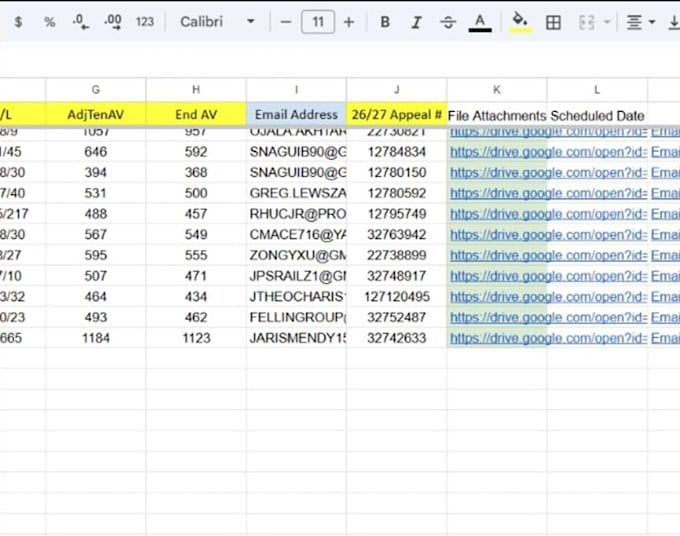Select the email cell starting ZONGYXU
Viewport: 680px width, 536px height.
click(x=296, y=255)
